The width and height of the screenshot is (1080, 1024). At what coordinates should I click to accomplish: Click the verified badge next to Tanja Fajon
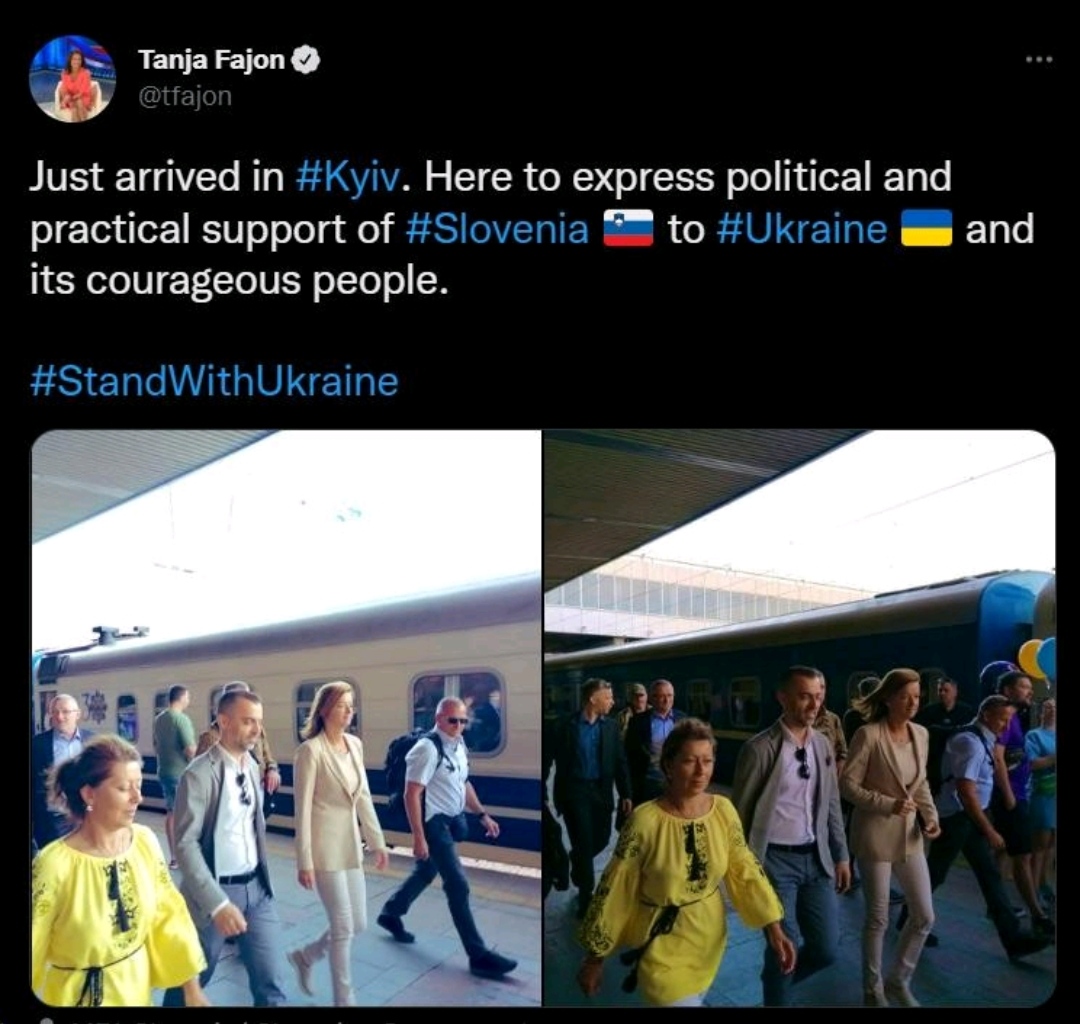click(x=306, y=60)
